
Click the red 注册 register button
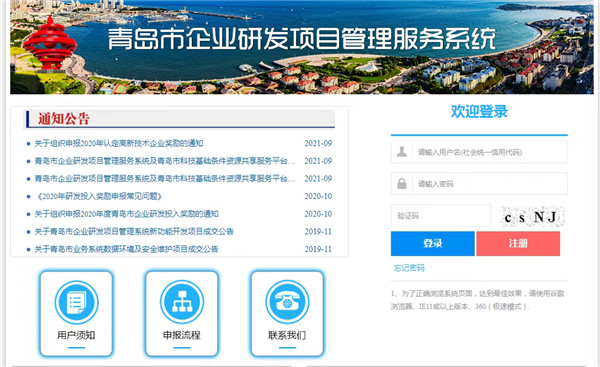pos(518,243)
